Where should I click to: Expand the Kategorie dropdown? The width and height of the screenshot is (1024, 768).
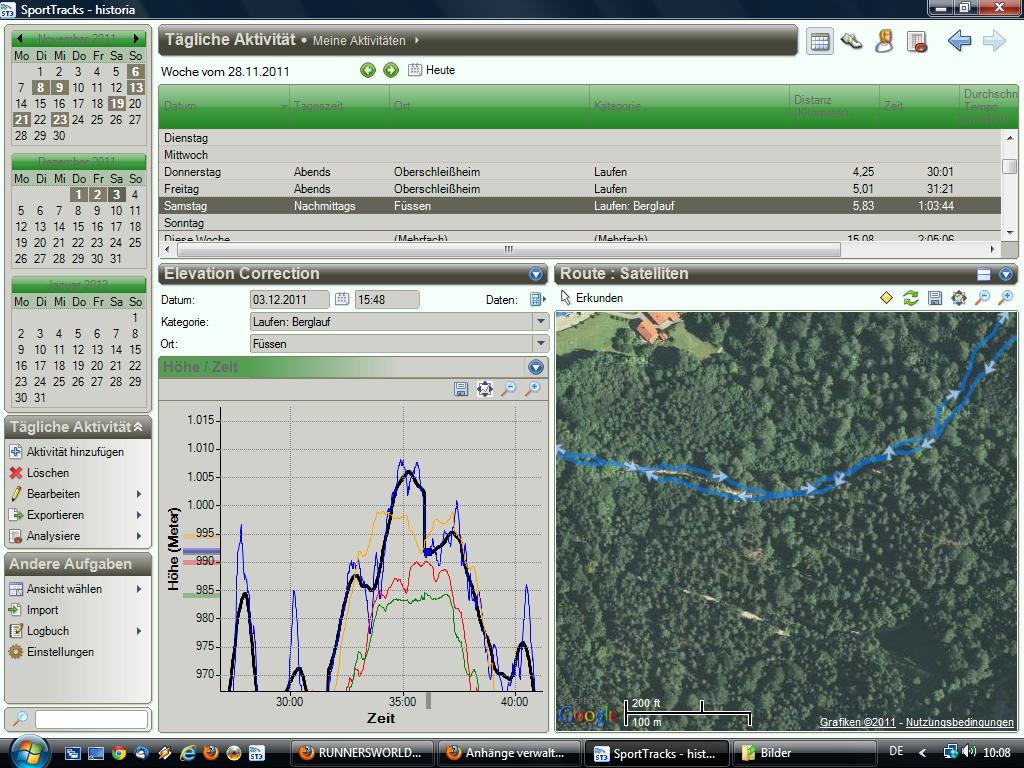click(540, 322)
